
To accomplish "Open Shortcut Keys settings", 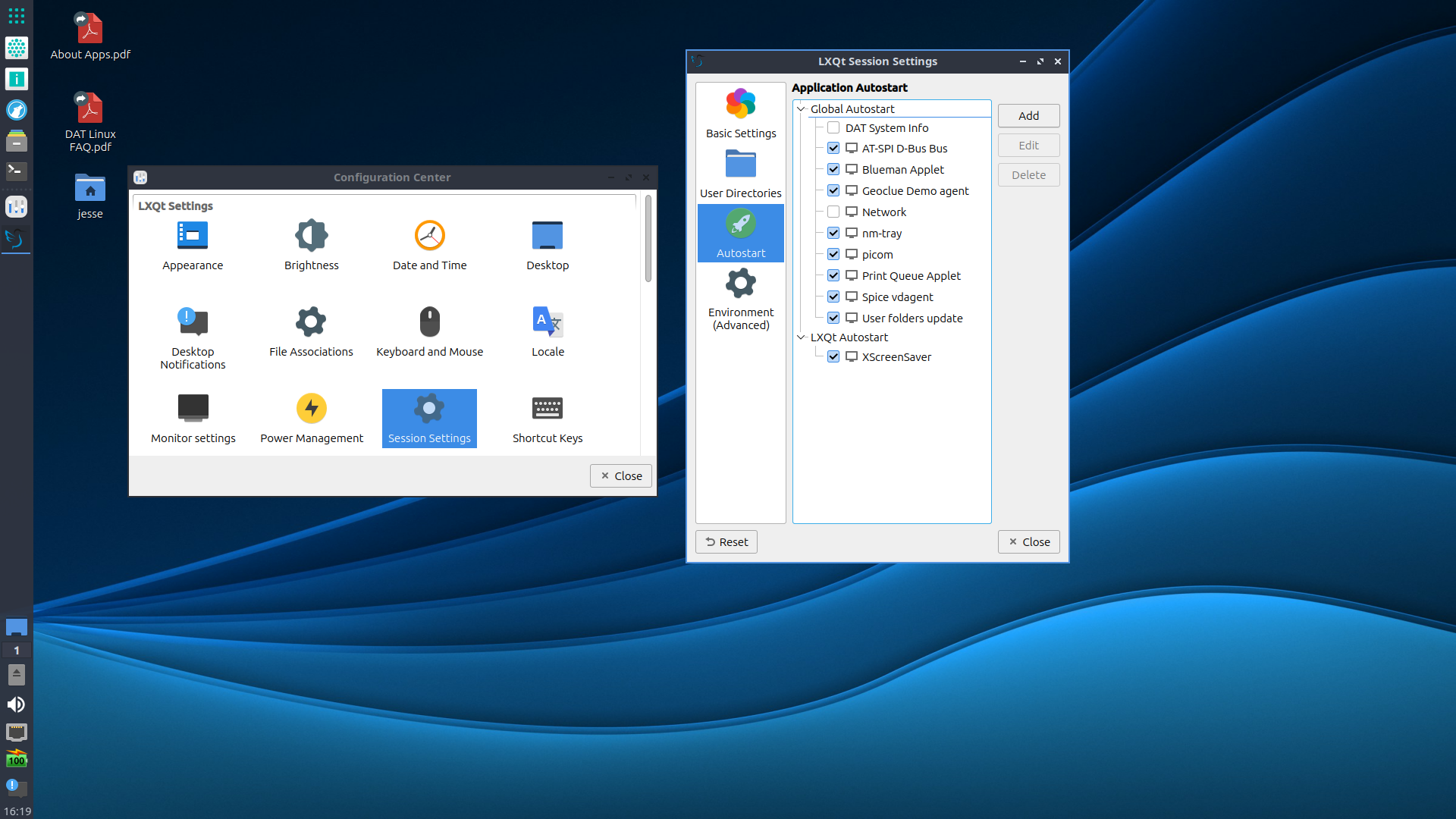I will (x=548, y=419).
